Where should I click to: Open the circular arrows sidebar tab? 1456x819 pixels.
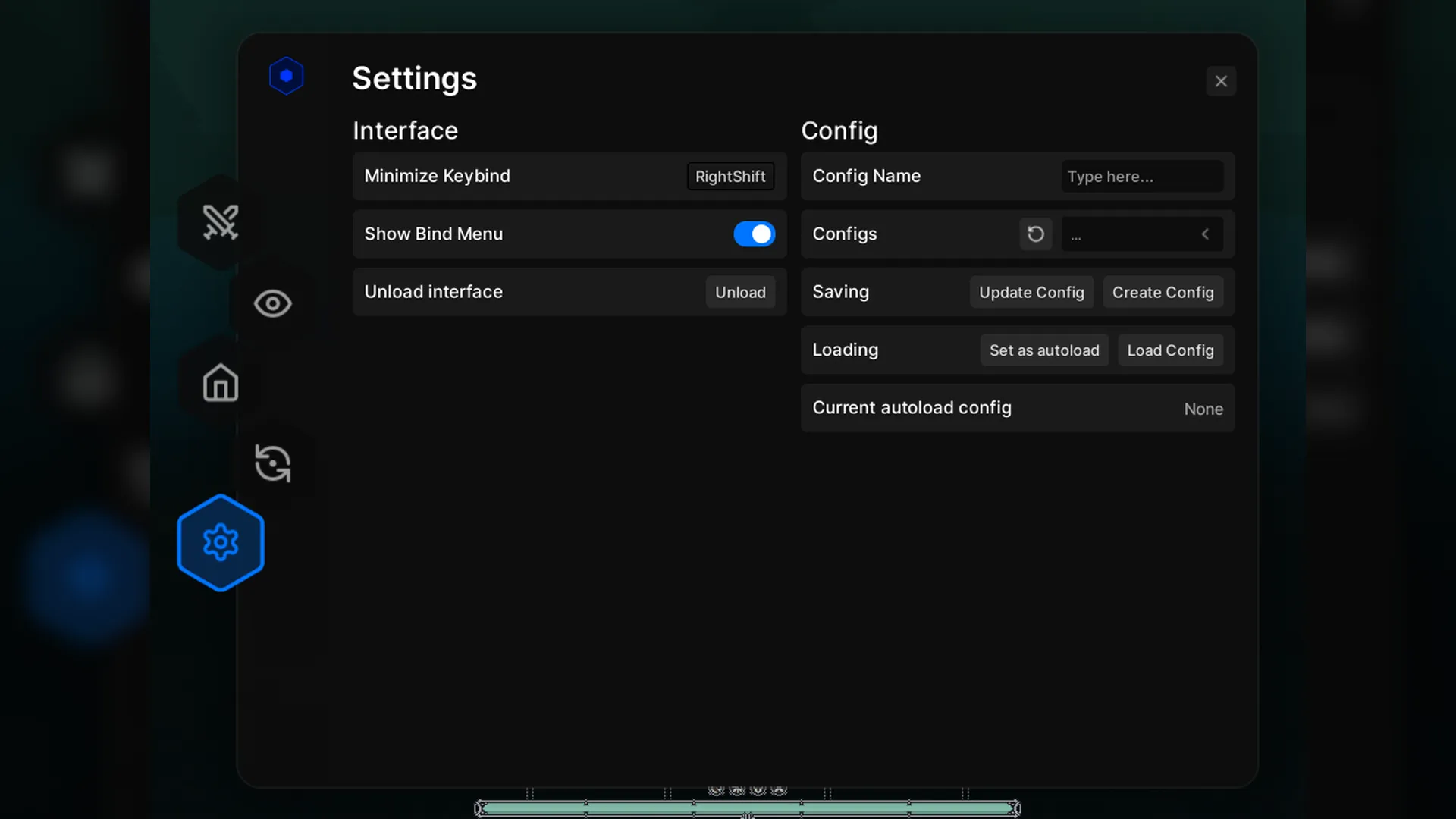click(272, 463)
